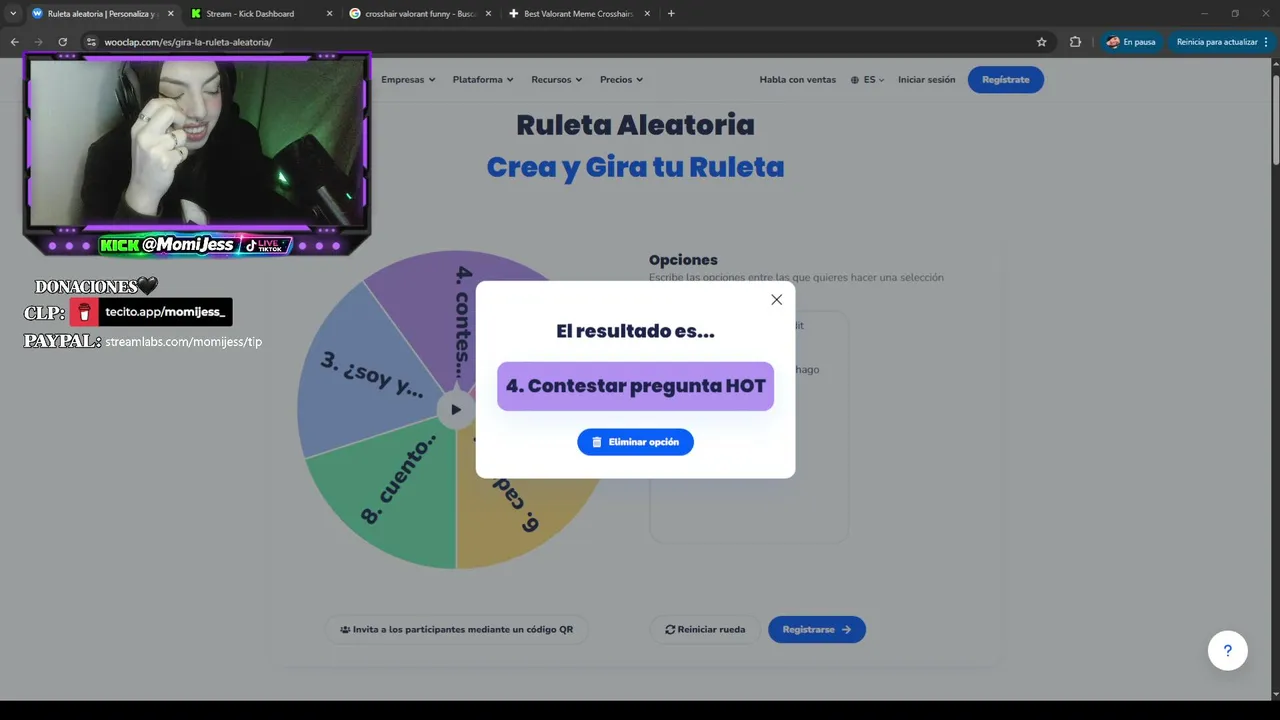Open Invita a los participantes QR option
1280x720 pixels.
click(x=457, y=630)
